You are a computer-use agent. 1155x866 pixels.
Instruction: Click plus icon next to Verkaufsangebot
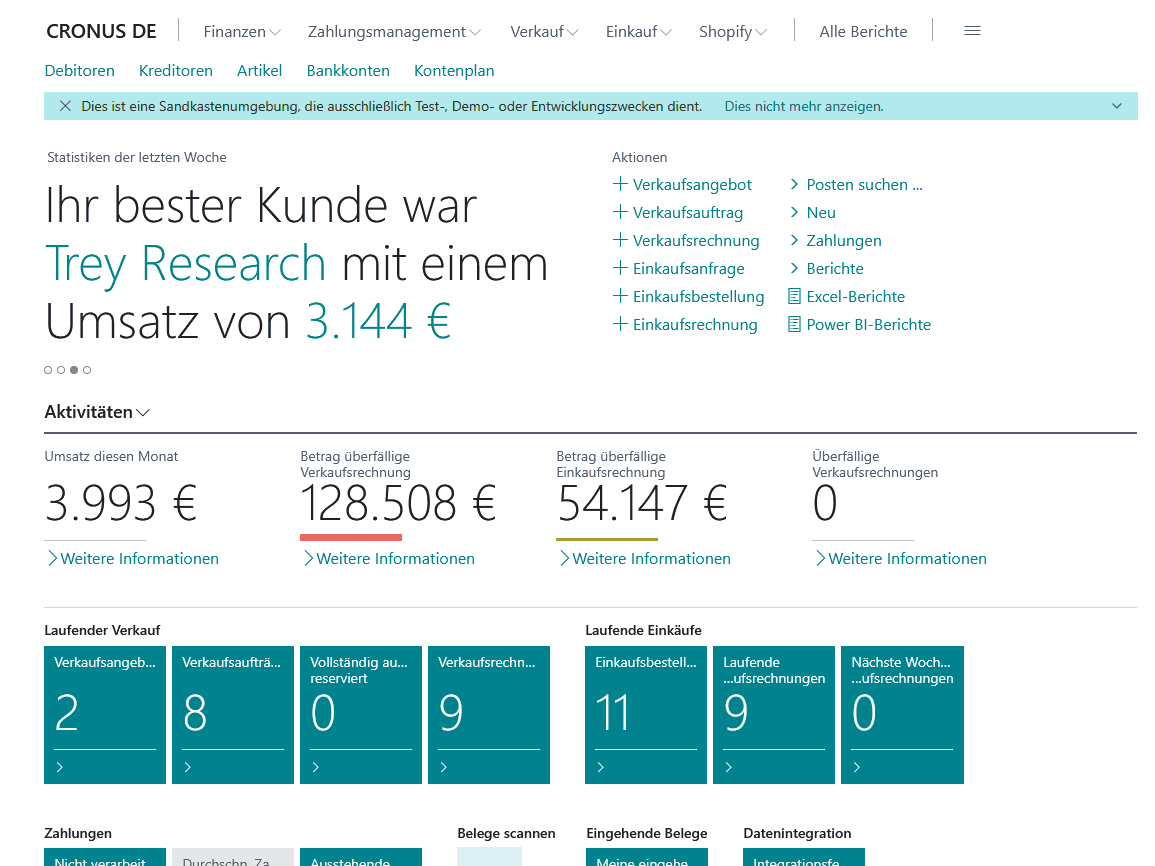tap(620, 184)
